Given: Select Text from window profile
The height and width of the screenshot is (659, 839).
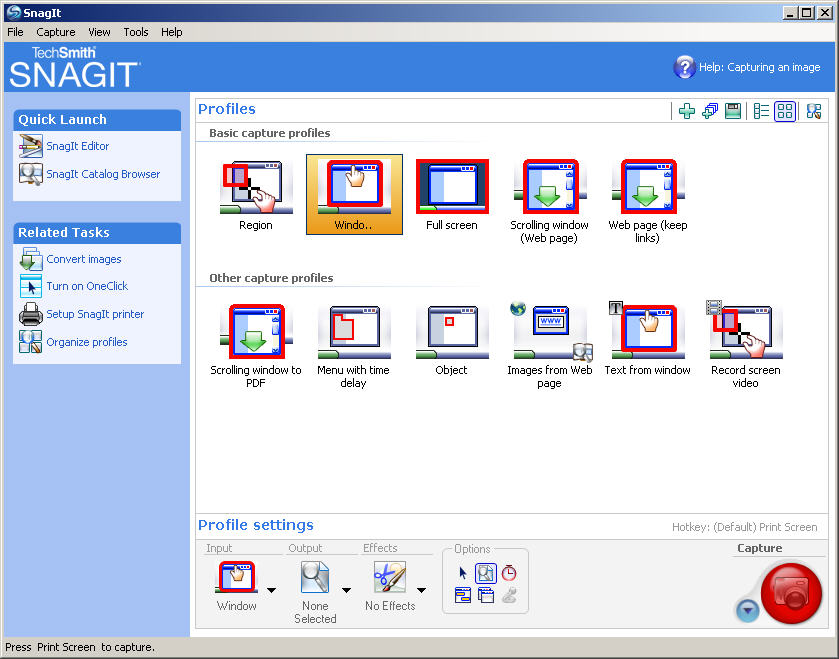Looking at the screenshot, I should (647, 340).
